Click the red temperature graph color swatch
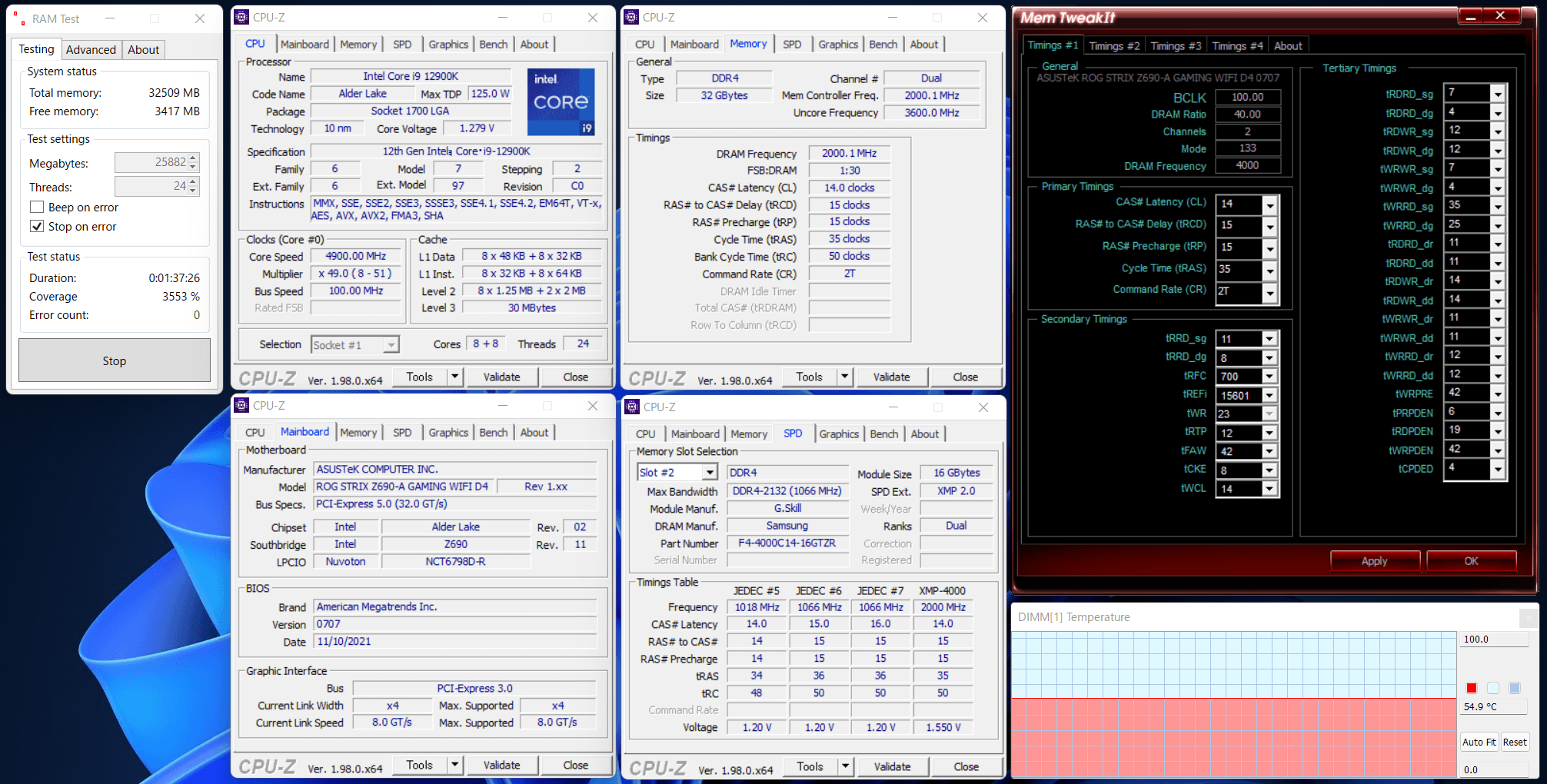The height and width of the screenshot is (784, 1547). point(1471,688)
